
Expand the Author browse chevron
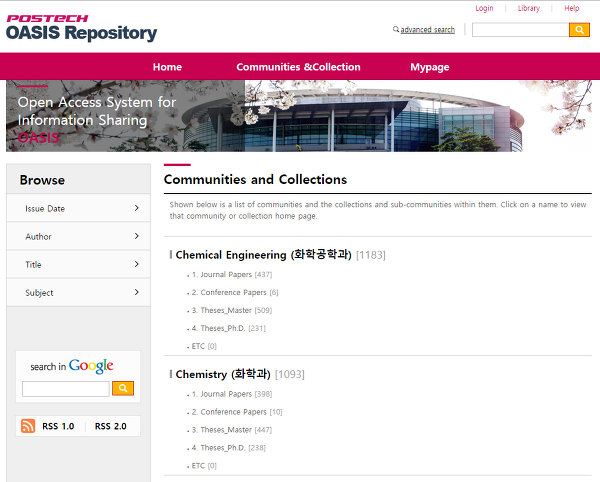point(137,236)
